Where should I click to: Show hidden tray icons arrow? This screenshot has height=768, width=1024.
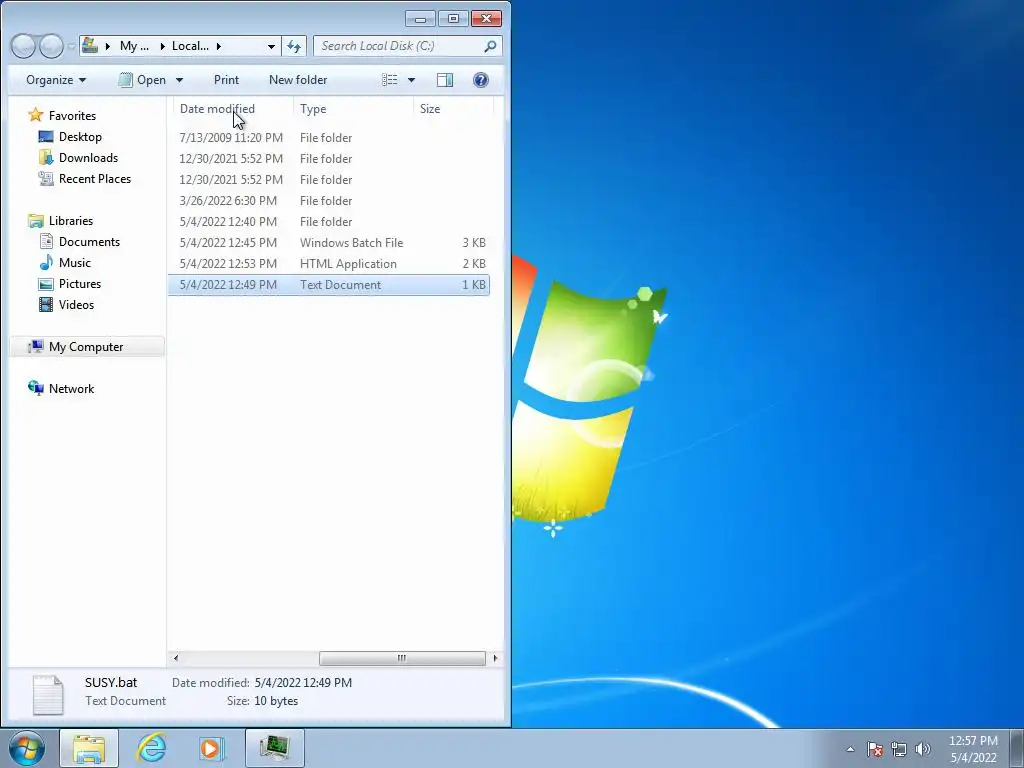850,749
